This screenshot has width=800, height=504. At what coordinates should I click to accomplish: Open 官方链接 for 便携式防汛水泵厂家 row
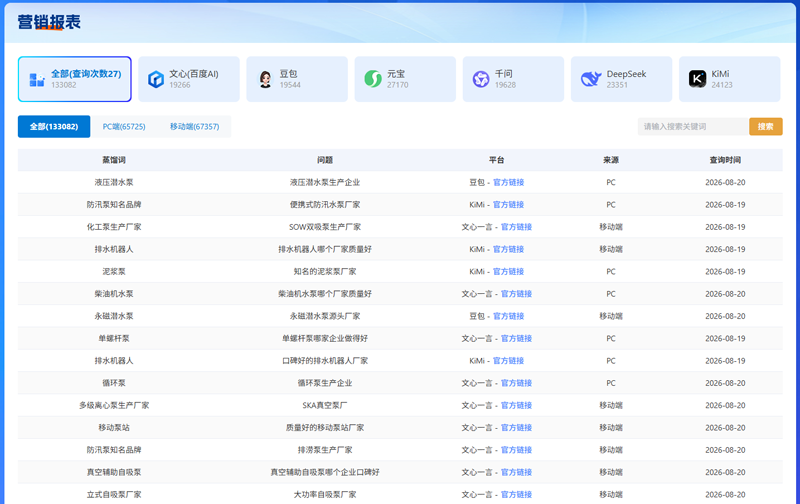508,205
